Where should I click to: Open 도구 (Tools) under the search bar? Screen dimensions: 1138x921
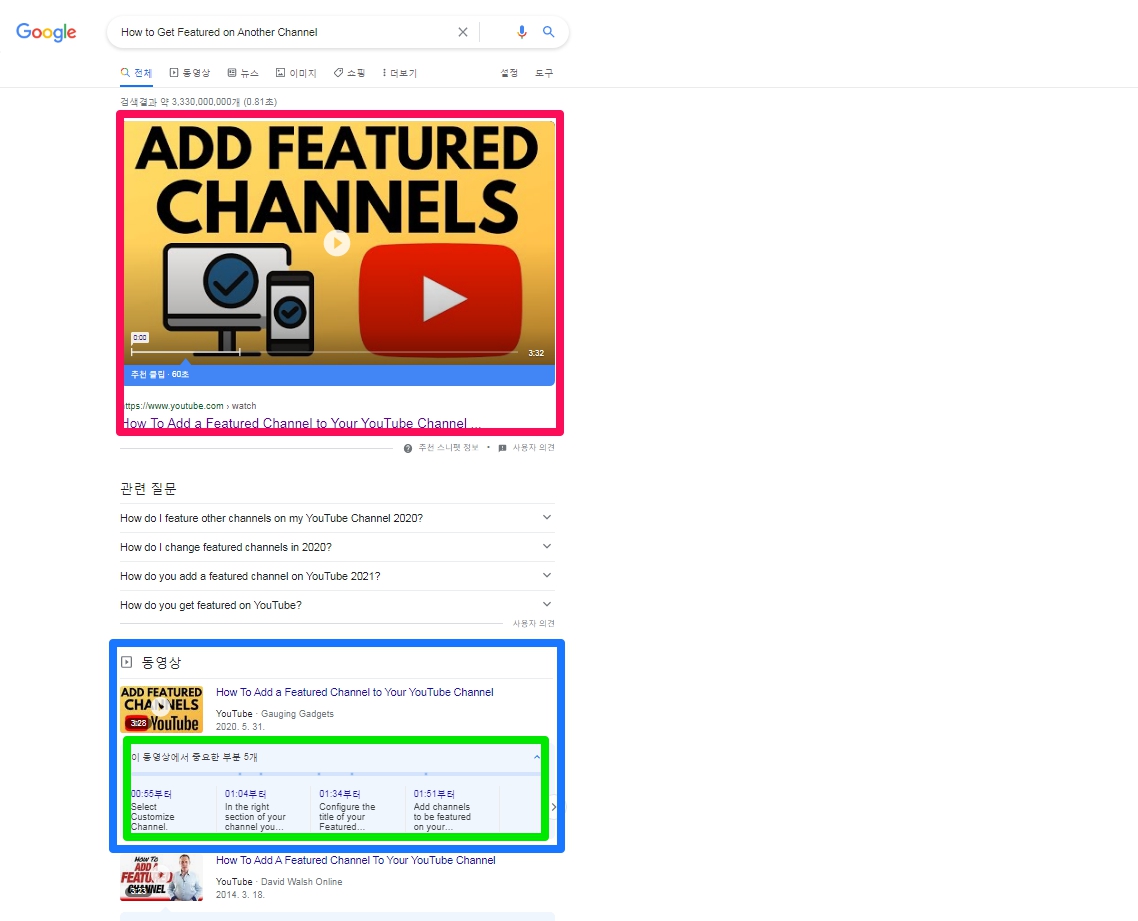pos(544,73)
